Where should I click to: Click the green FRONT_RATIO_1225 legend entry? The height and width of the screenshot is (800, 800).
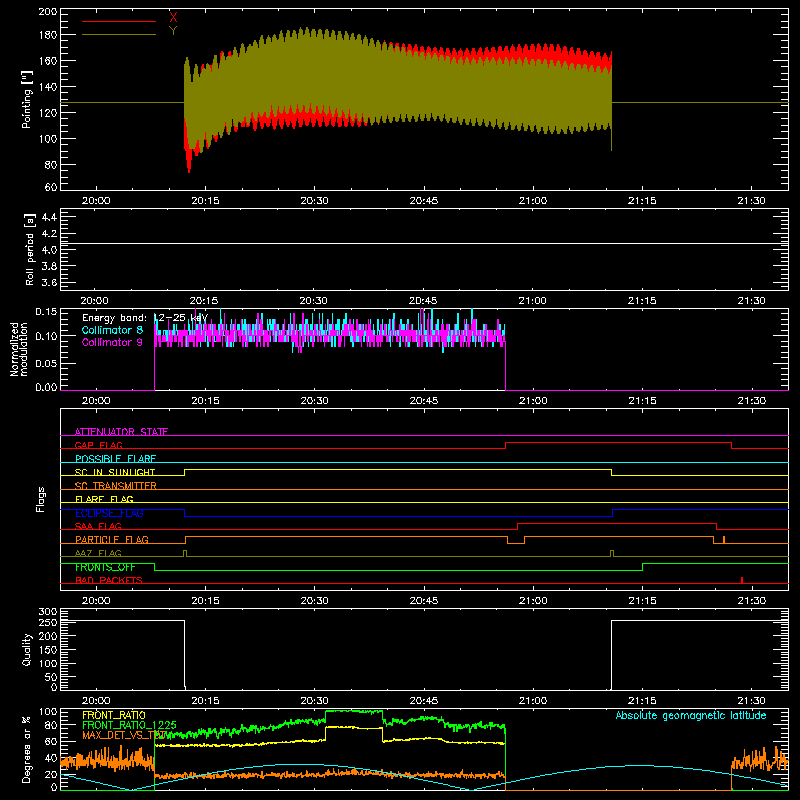[129, 725]
